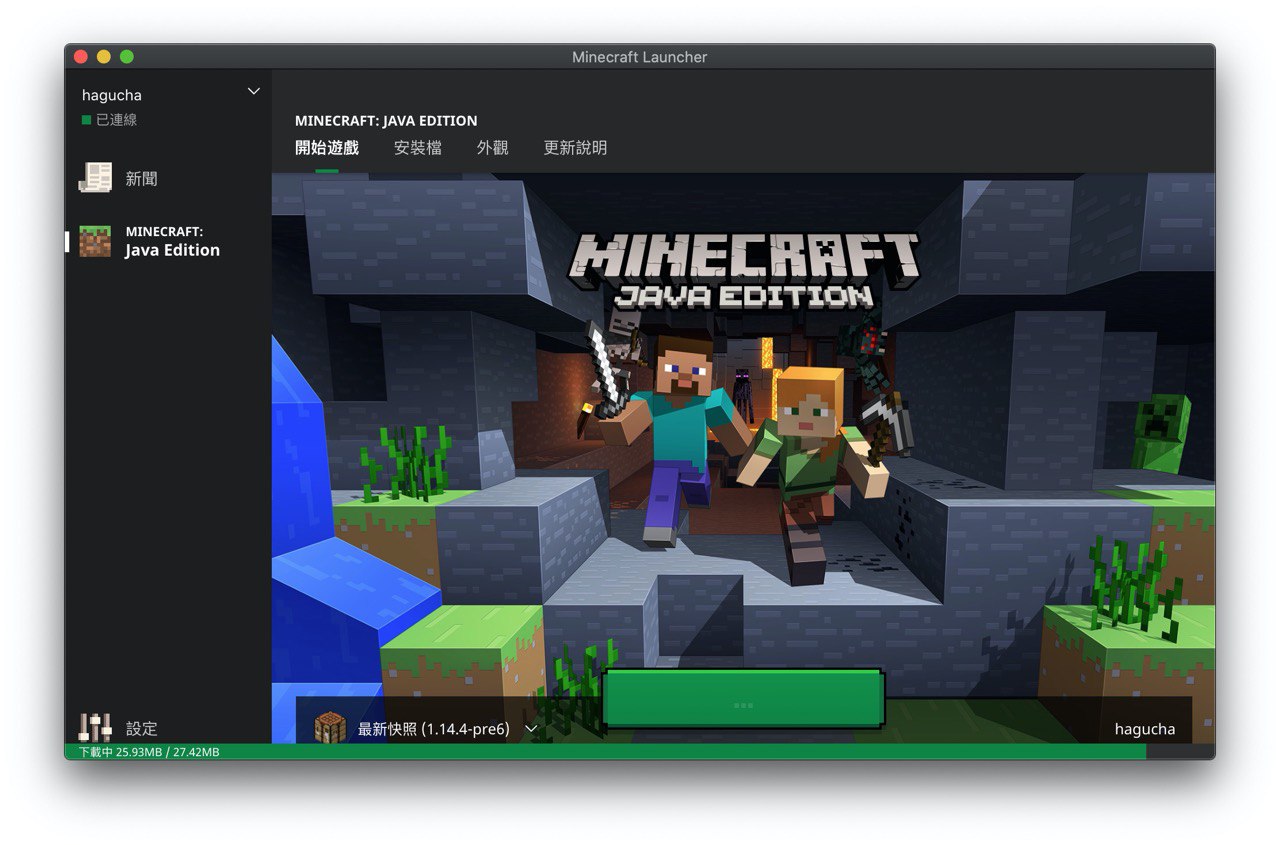Maximize the Minecraft Launcher window

[127, 57]
